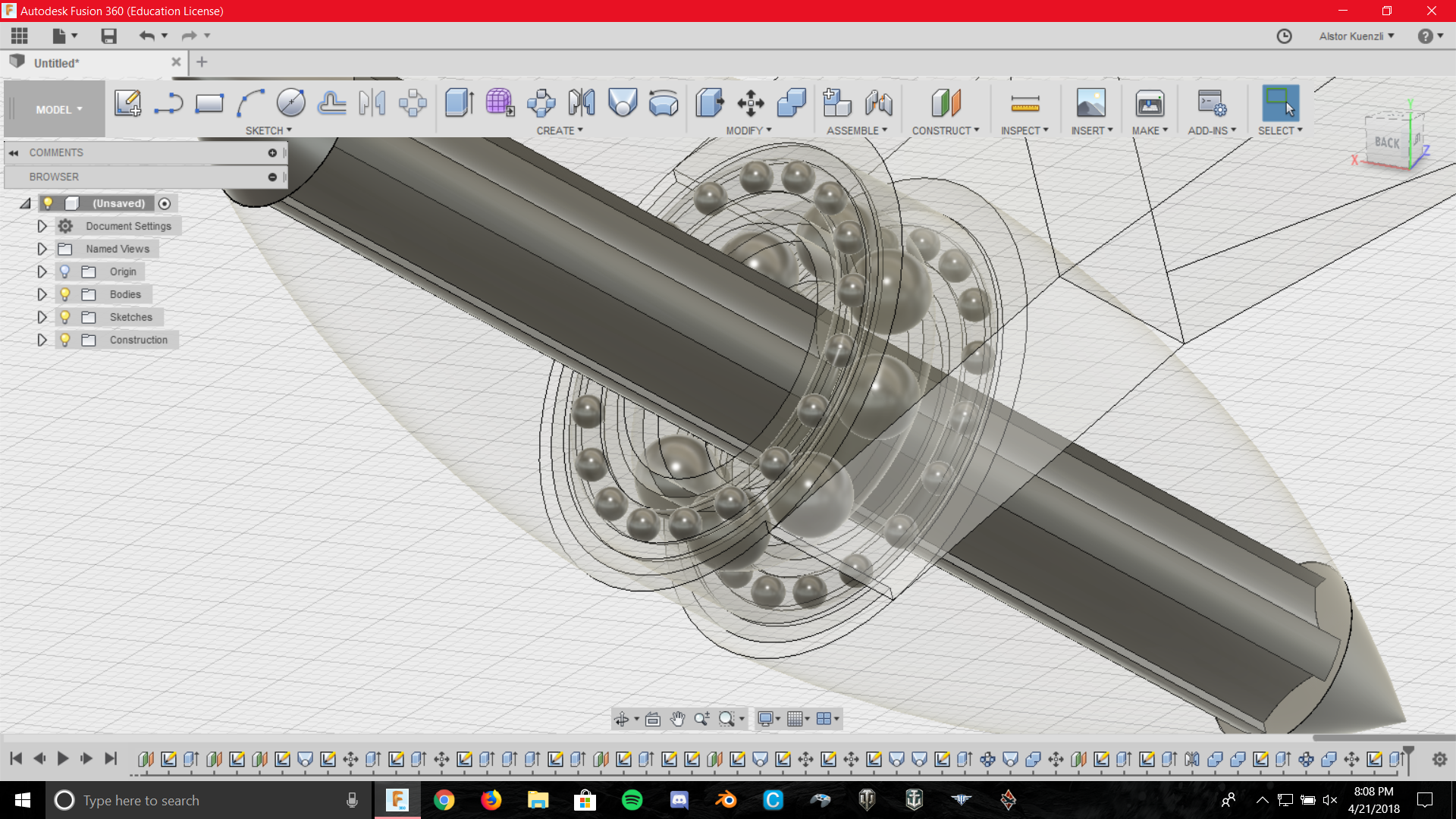
Task: Select the Move/Copy tool in Modify
Action: (x=751, y=103)
